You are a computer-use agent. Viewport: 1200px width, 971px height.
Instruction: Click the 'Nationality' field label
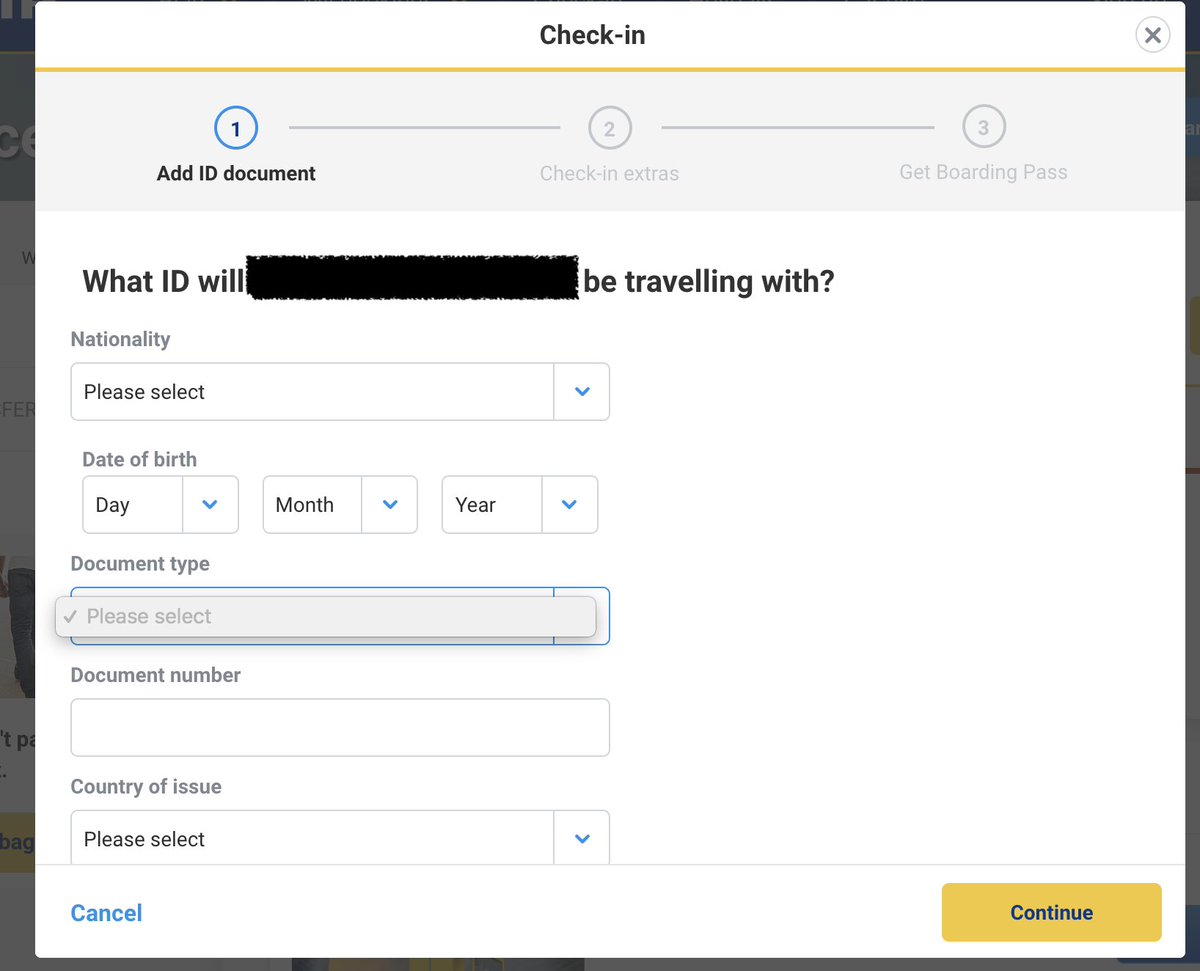pos(121,340)
